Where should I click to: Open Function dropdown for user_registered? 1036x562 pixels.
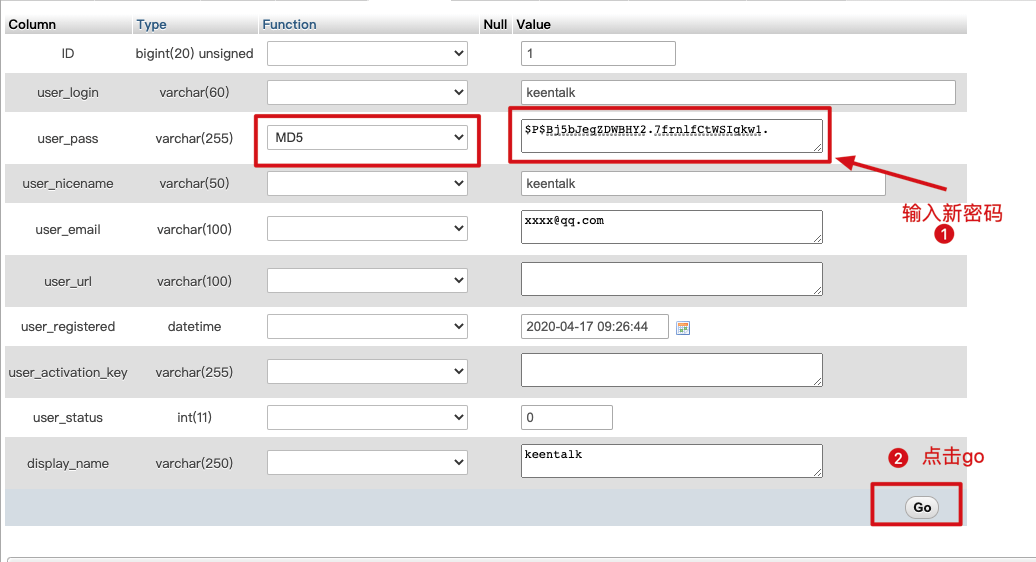[367, 326]
